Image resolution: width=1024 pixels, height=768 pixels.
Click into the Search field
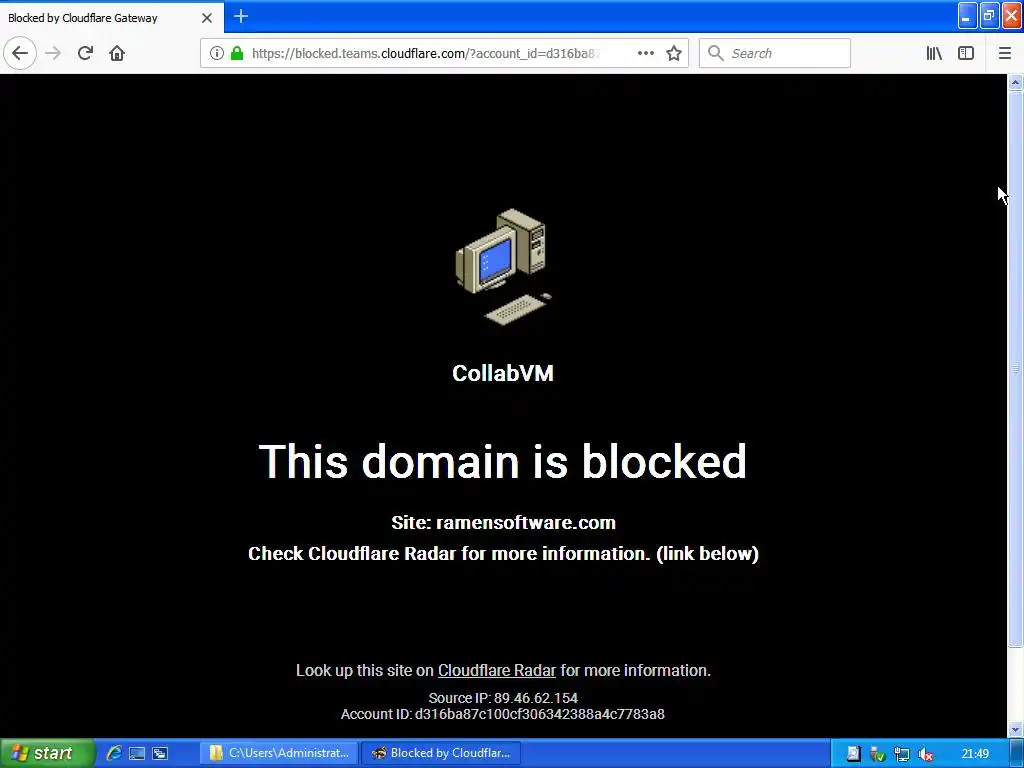click(x=775, y=53)
